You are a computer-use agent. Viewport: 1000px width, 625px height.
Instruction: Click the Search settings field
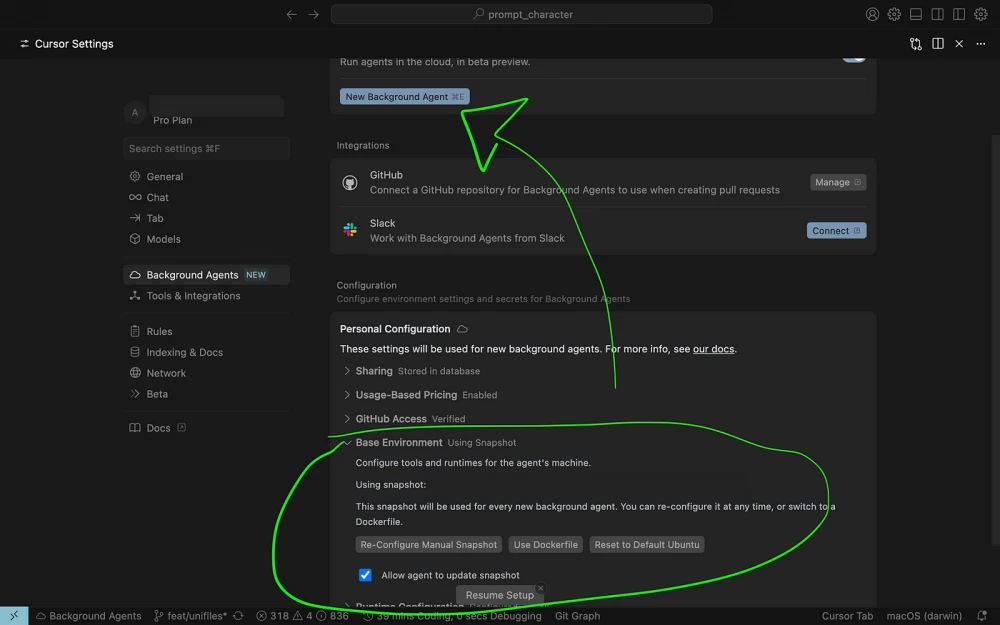point(206,148)
